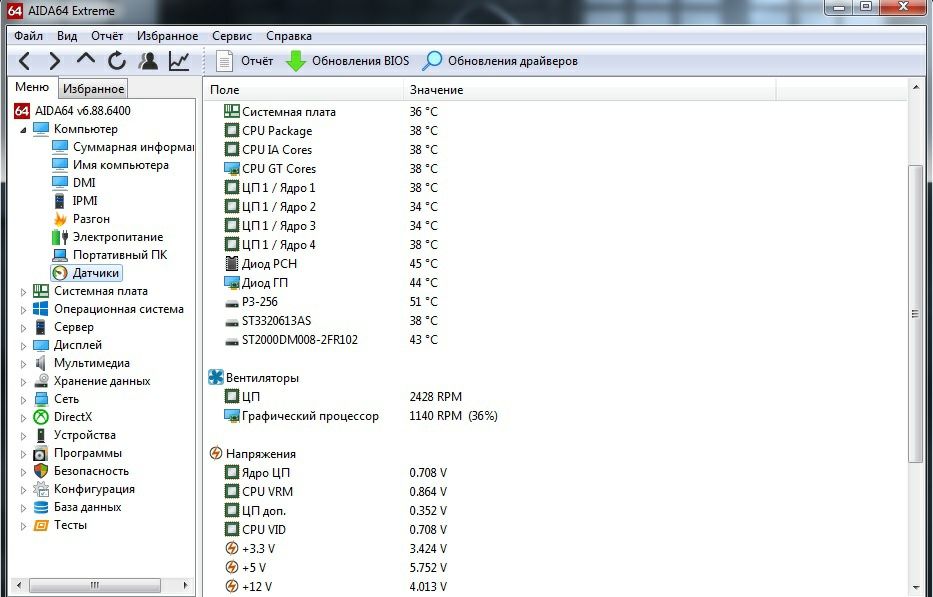Open Обновления драйверов search button
933x597 pixels.
[x=500, y=61]
